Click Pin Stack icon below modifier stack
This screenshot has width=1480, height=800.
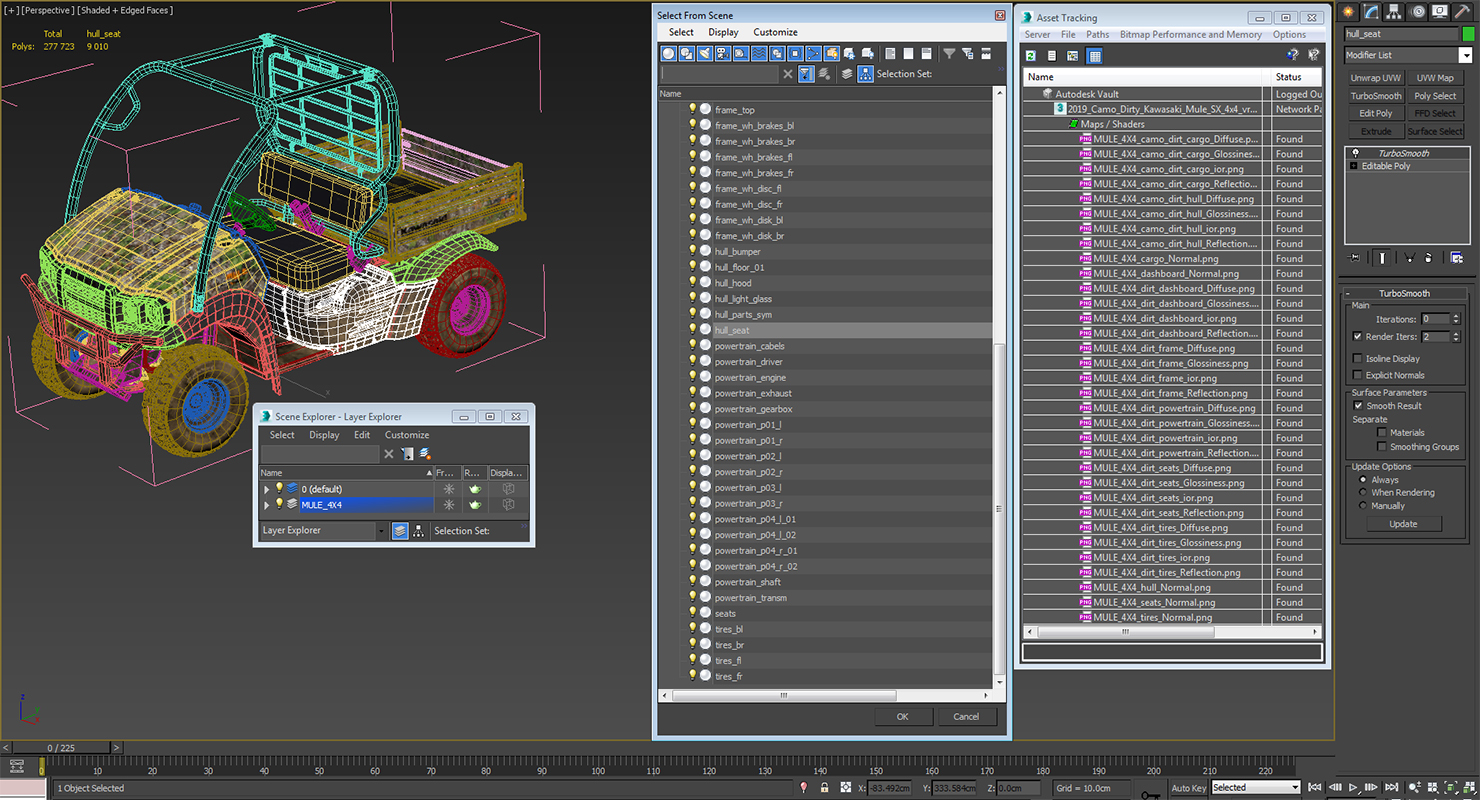[1353, 257]
